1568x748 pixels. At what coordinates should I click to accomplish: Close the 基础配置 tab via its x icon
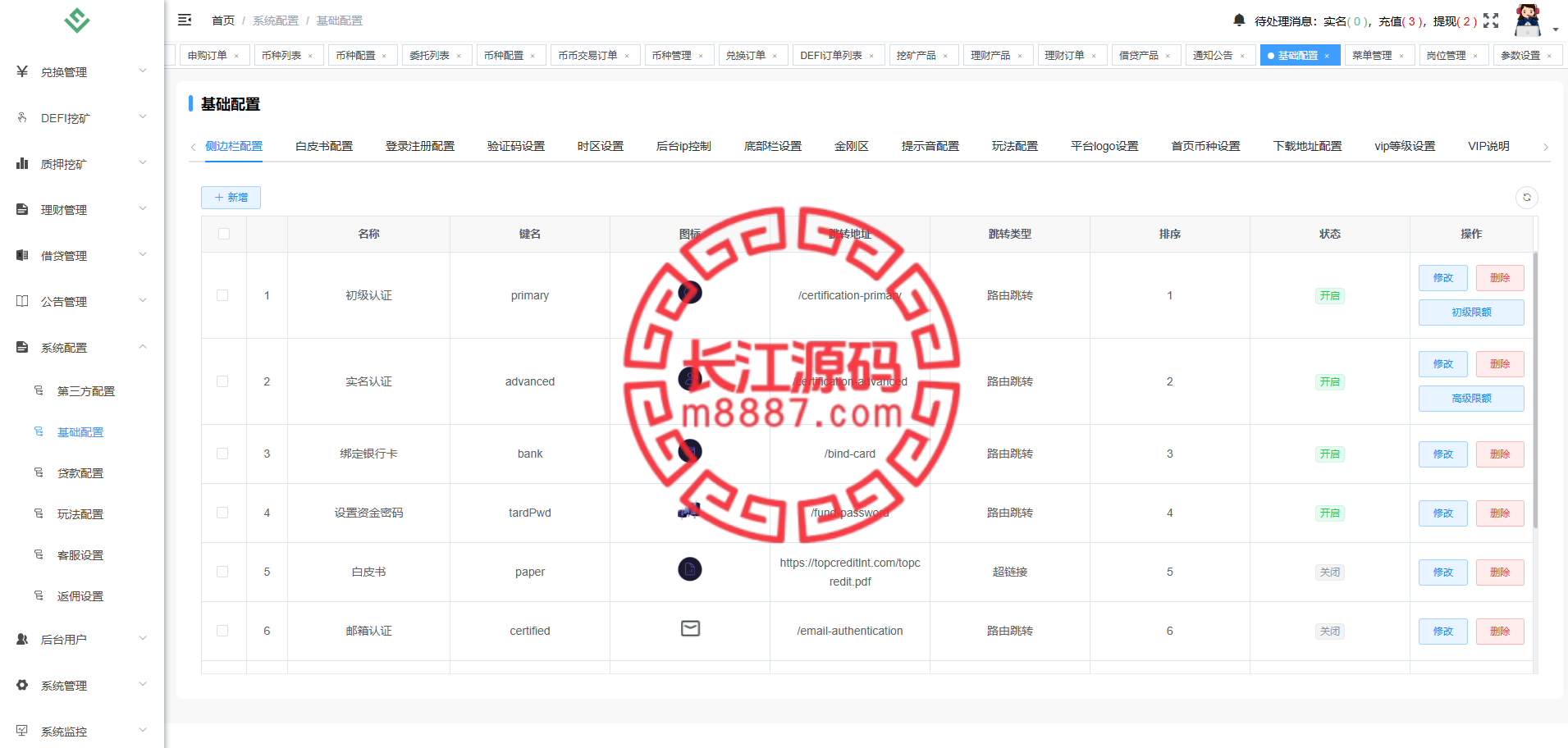[1327, 56]
